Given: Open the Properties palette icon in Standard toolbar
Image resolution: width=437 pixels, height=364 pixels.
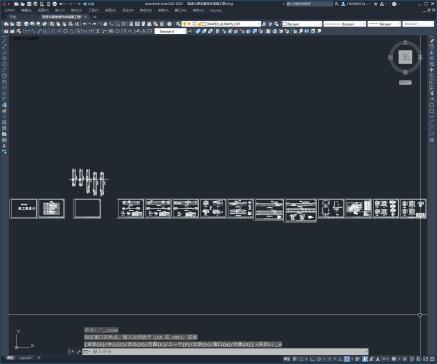Looking at the screenshot, I should coord(131,24).
